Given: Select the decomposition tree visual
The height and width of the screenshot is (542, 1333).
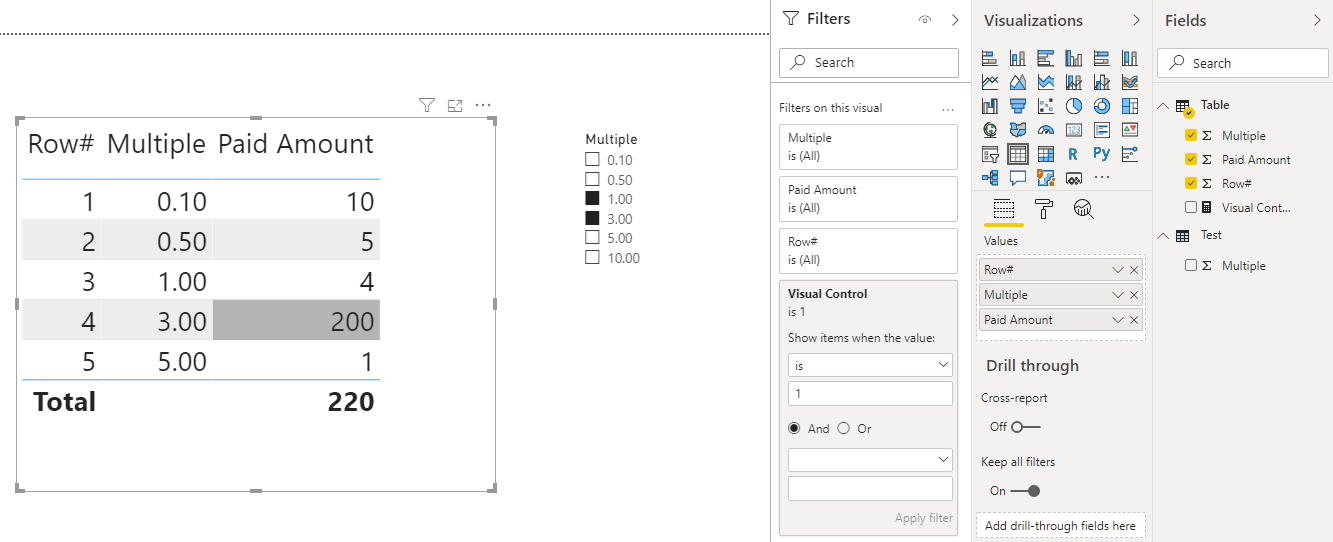Looking at the screenshot, I should (x=990, y=178).
